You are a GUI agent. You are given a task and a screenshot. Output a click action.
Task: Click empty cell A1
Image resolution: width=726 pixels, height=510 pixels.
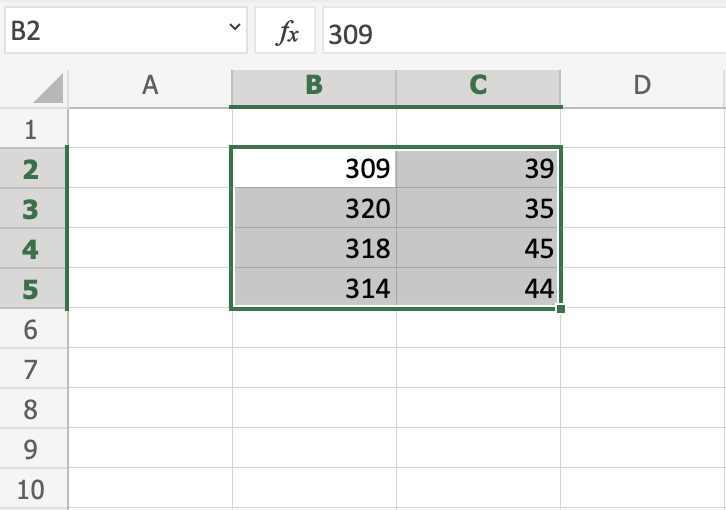click(x=150, y=129)
